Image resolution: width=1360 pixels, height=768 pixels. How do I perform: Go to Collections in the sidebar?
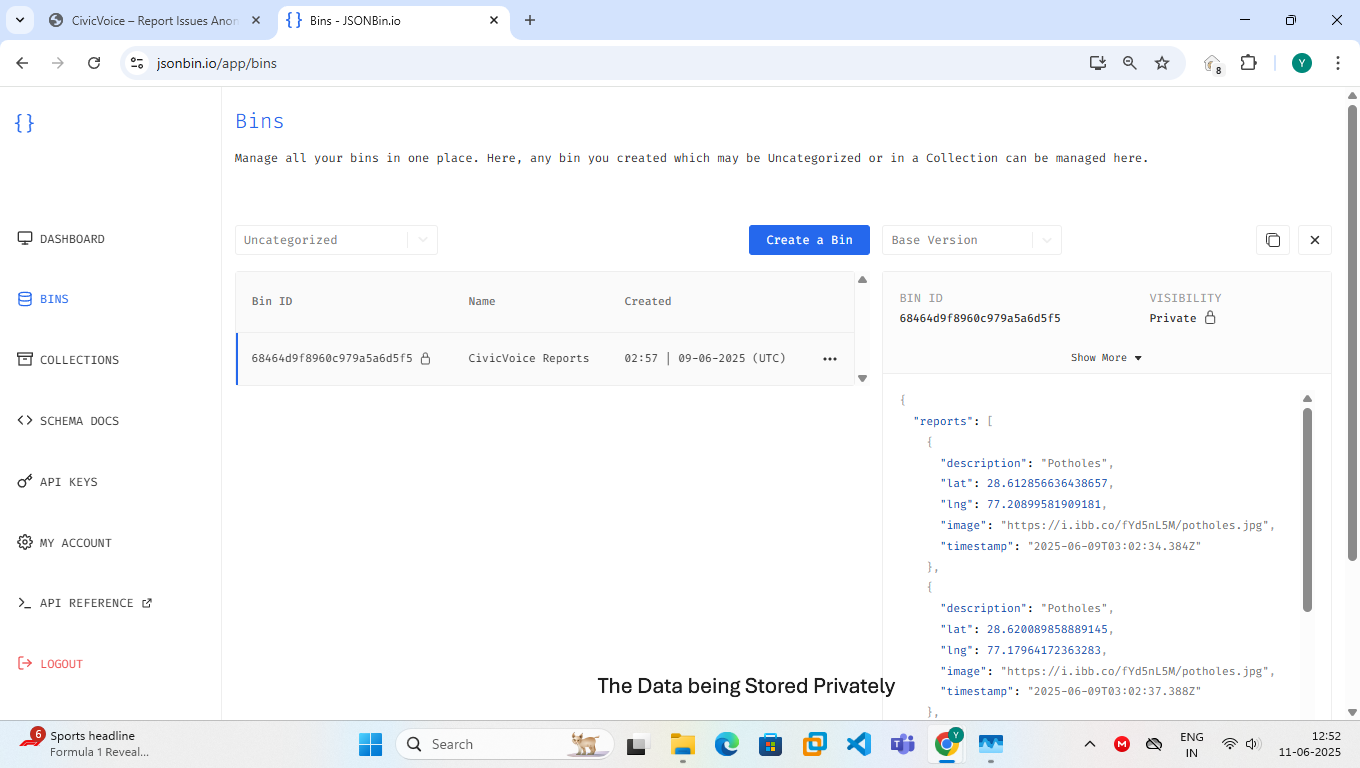[x=68, y=360]
